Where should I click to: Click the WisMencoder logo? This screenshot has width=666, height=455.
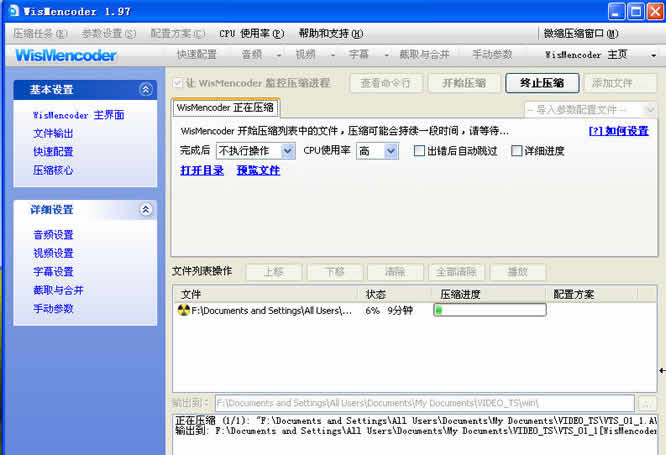pos(66,55)
